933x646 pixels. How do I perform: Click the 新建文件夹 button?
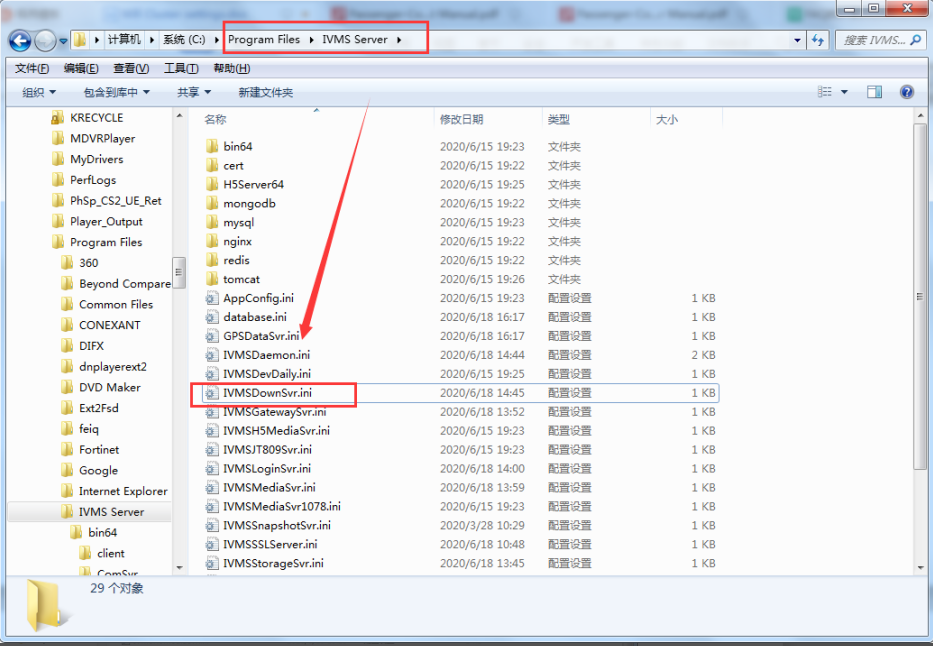coord(265,92)
